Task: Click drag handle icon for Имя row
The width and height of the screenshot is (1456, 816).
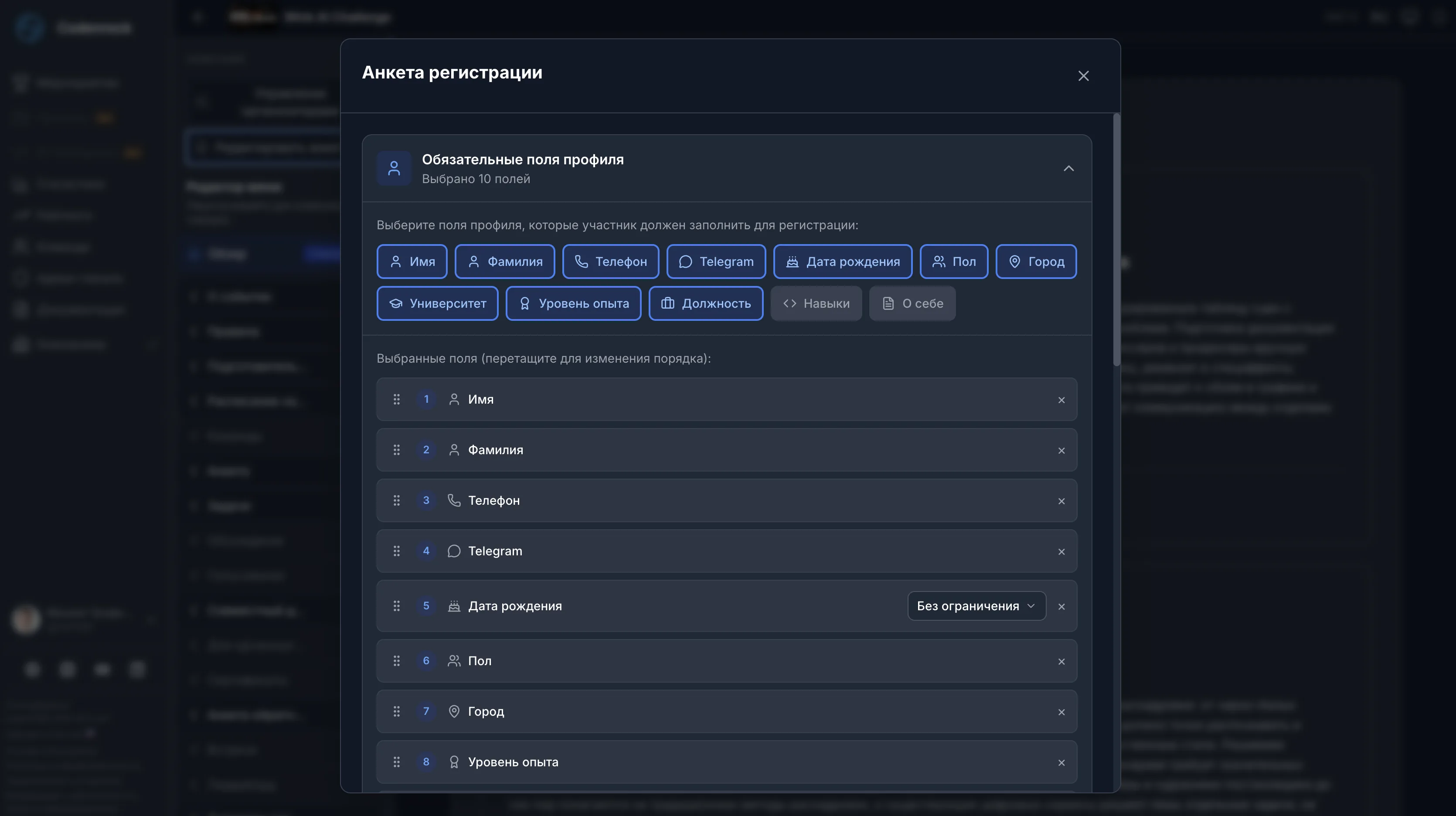Action: (397, 400)
